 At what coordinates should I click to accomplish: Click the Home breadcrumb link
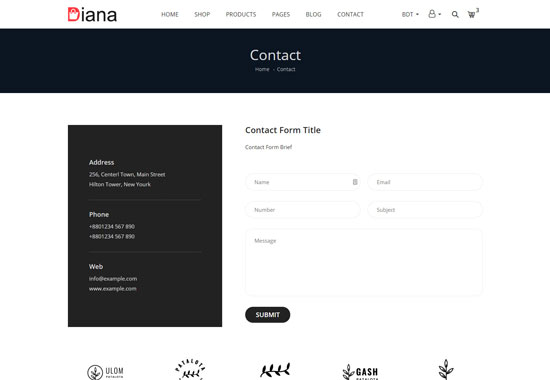(262, 69)
